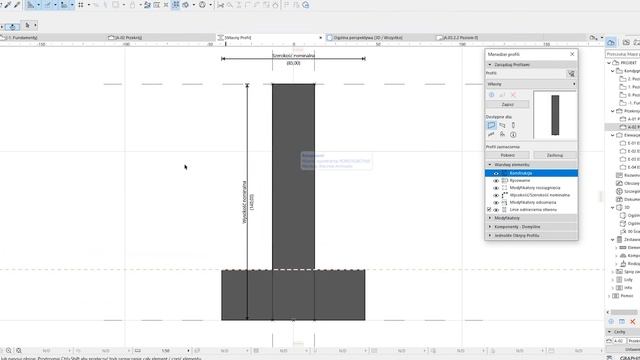Toggle eye of Modyfikatory rozciągnięcia layer
Viewport: 640px width, 360px height.
coord(496,188)
